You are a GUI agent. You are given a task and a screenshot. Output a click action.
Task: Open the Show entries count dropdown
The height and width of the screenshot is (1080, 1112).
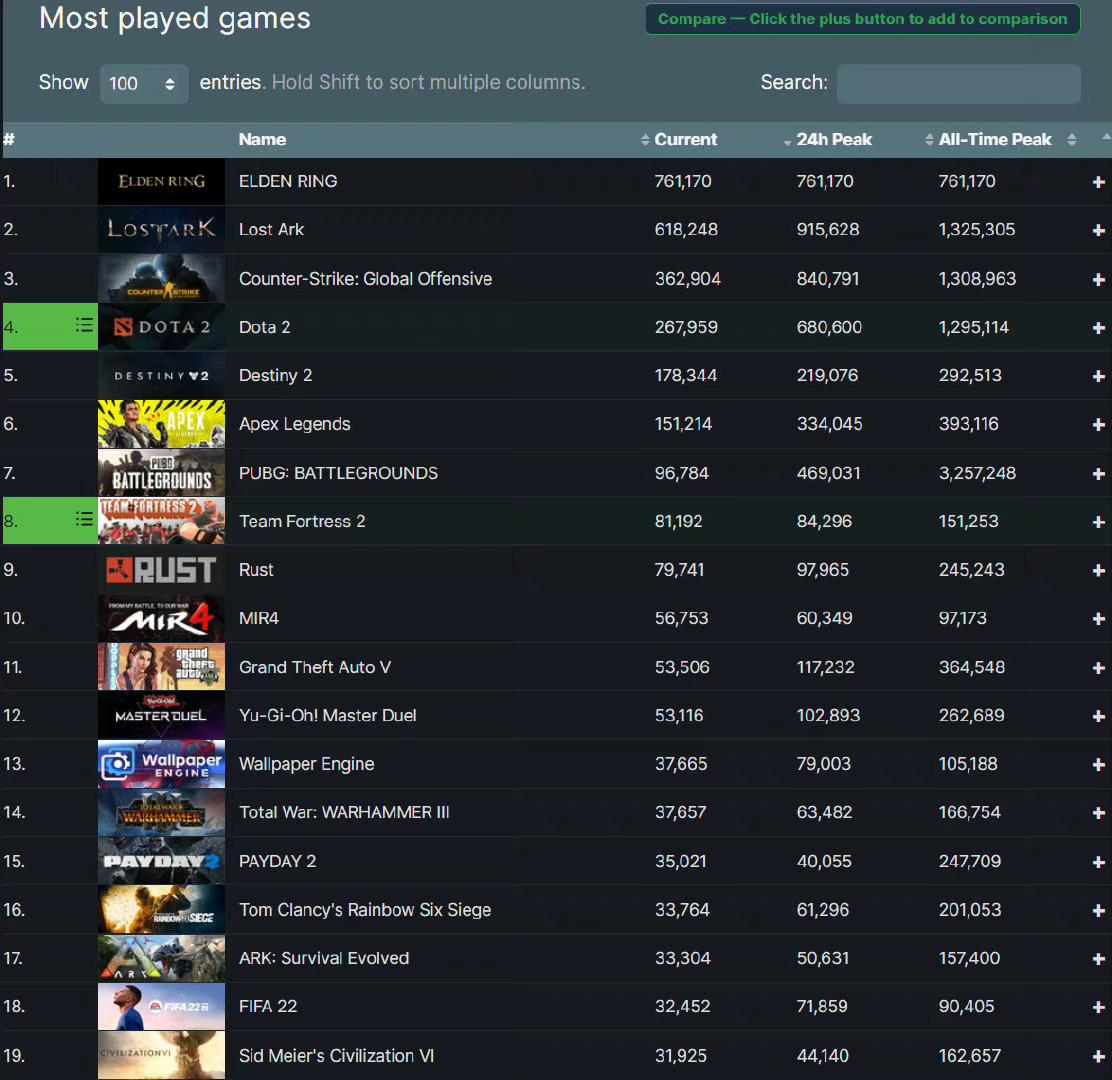coord(144,84)
